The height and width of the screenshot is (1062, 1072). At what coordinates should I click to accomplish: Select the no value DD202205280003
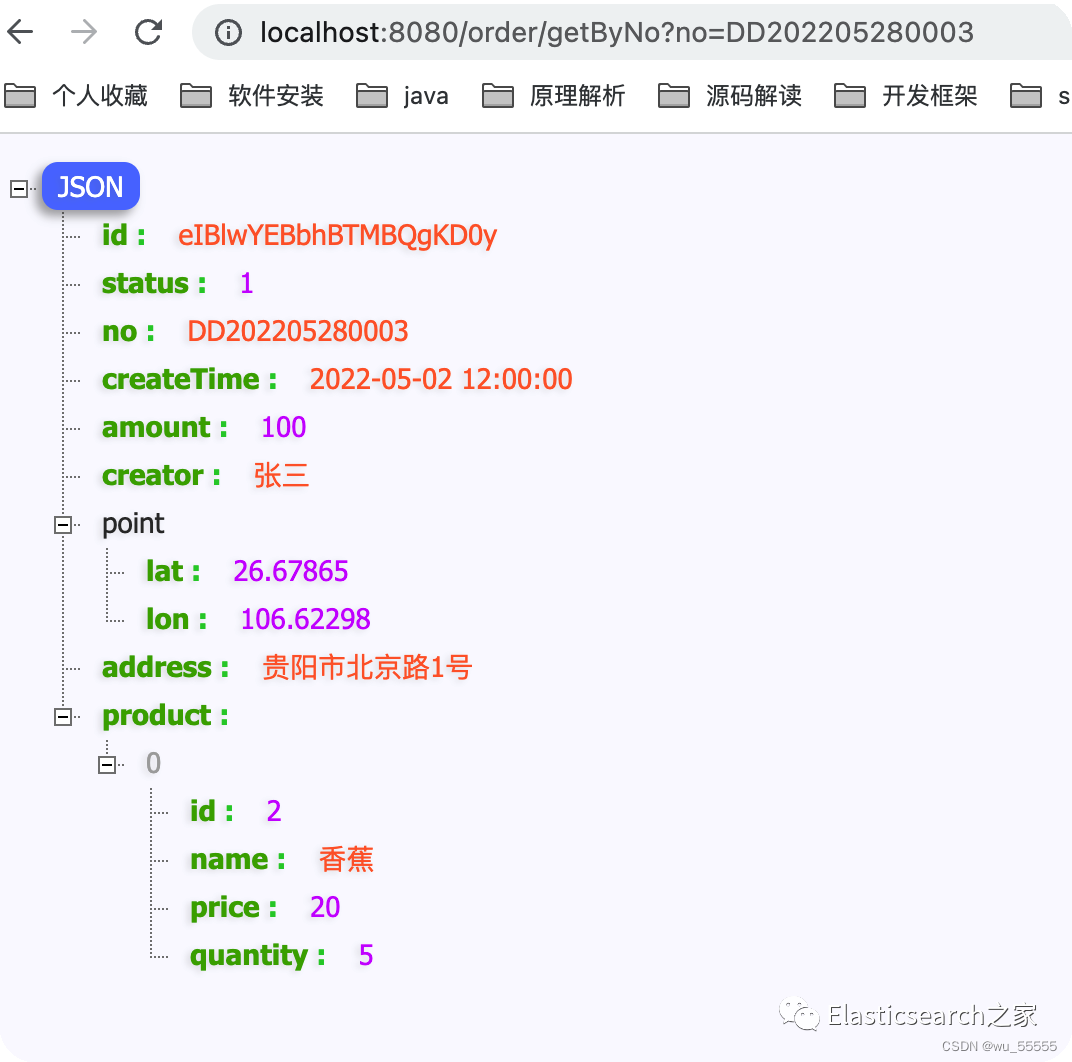pyautogui.click(x=297, y=331)
